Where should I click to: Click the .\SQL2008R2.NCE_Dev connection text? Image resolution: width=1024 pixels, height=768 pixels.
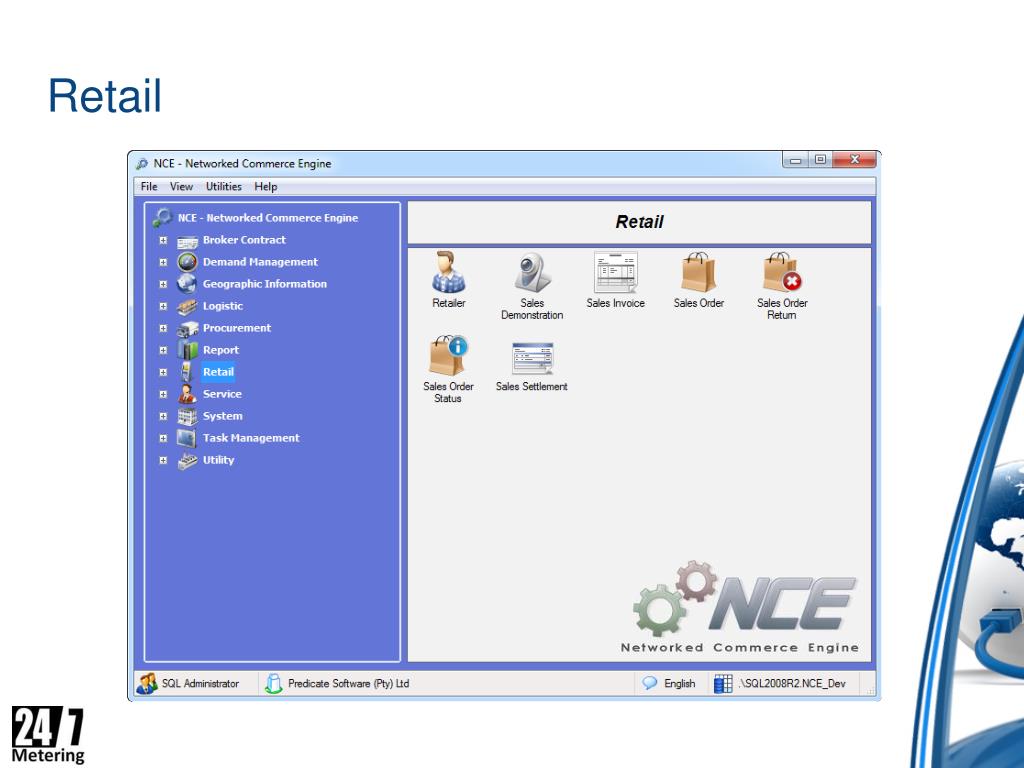click(792, 684)
